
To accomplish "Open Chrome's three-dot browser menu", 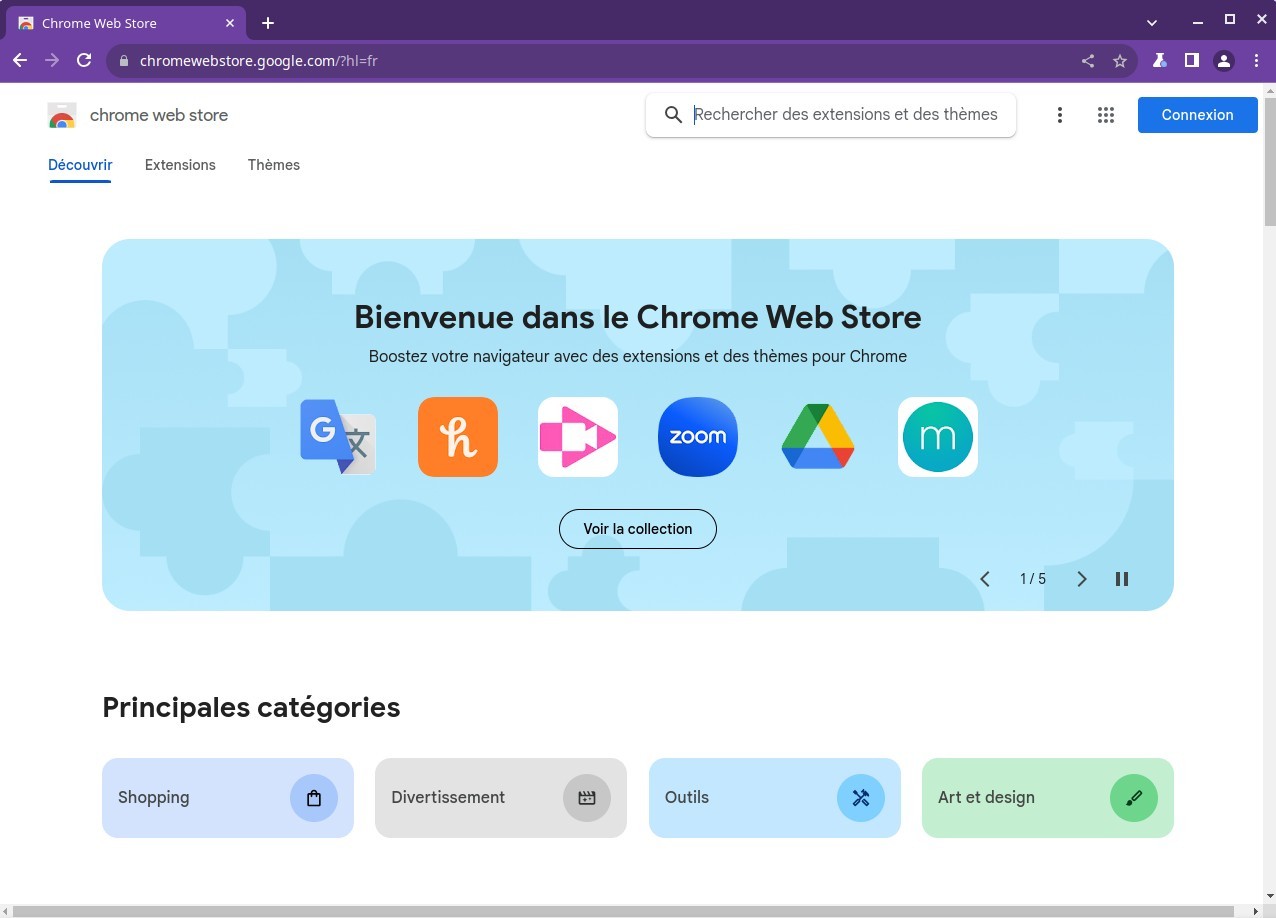I will [1256, 60].
